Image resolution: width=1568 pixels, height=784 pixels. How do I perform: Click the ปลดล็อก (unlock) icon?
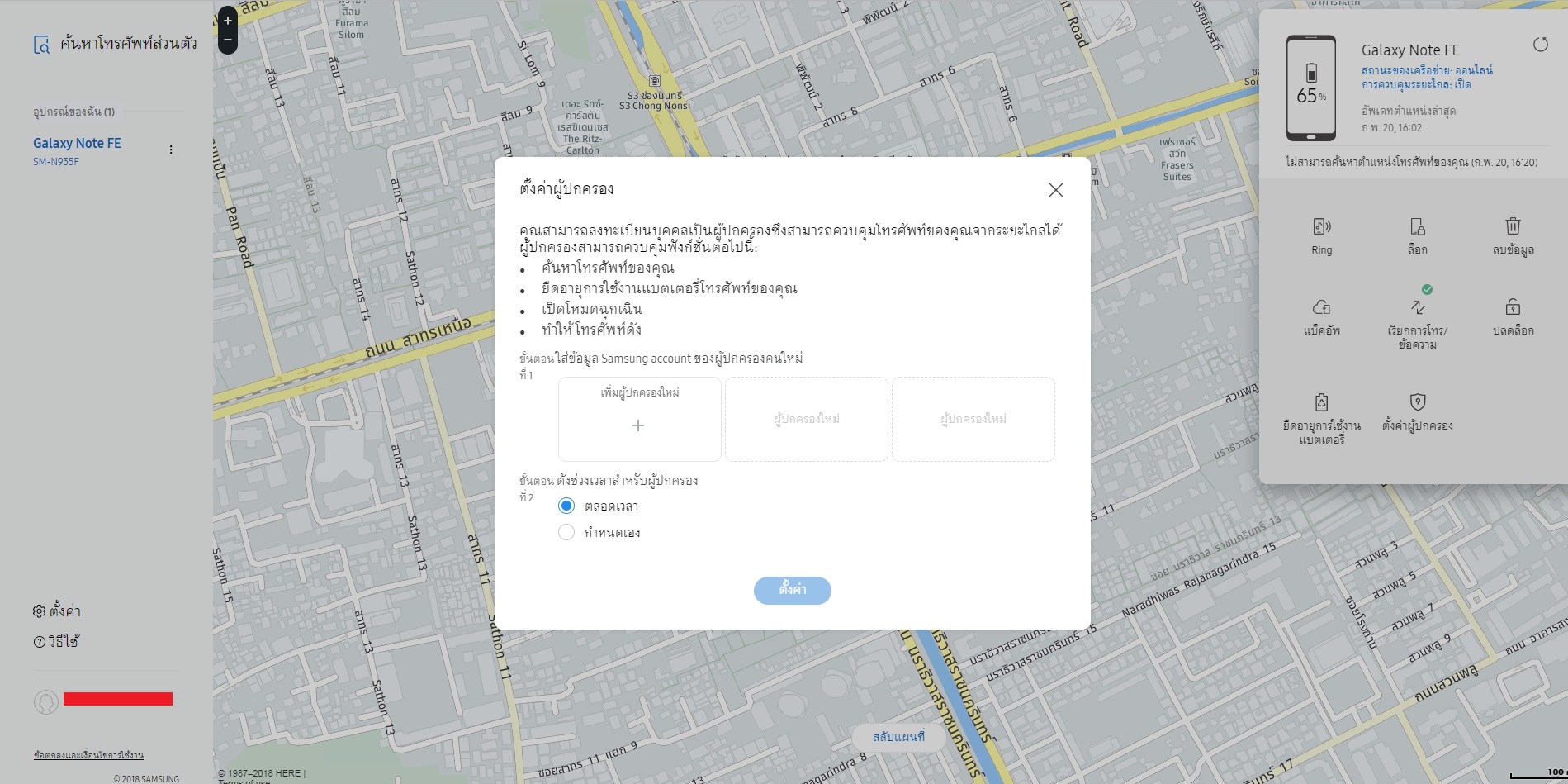coord(1513,307)
